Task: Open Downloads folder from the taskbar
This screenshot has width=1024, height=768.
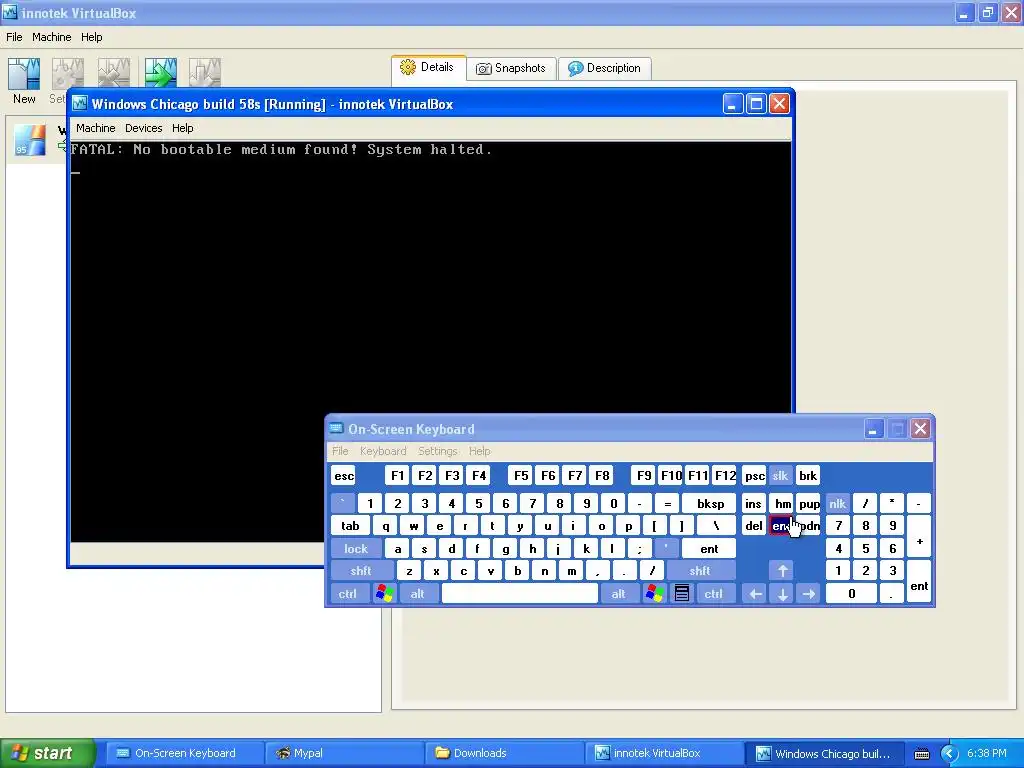Action: point(505,753)
